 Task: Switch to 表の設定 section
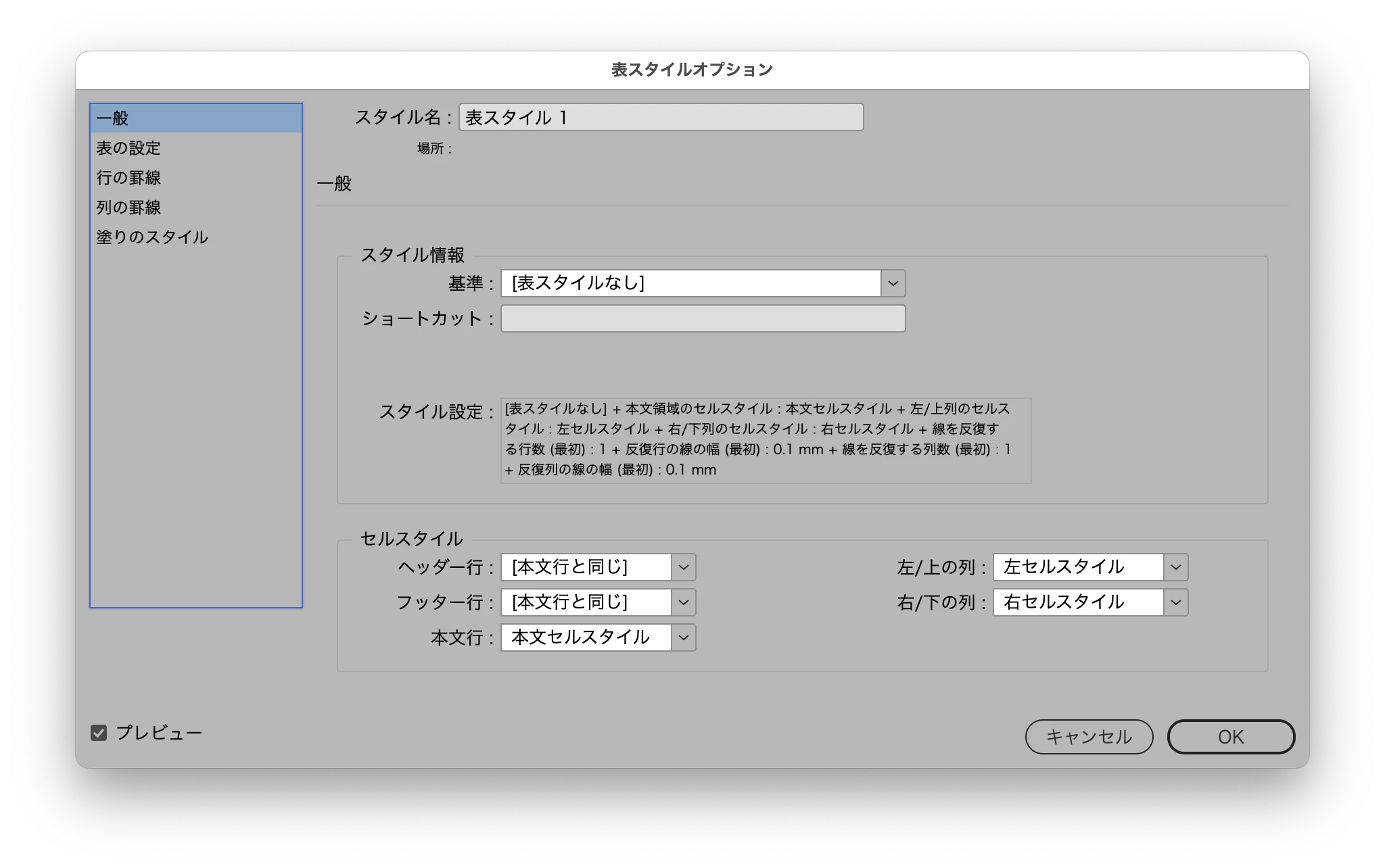(128, 148)
